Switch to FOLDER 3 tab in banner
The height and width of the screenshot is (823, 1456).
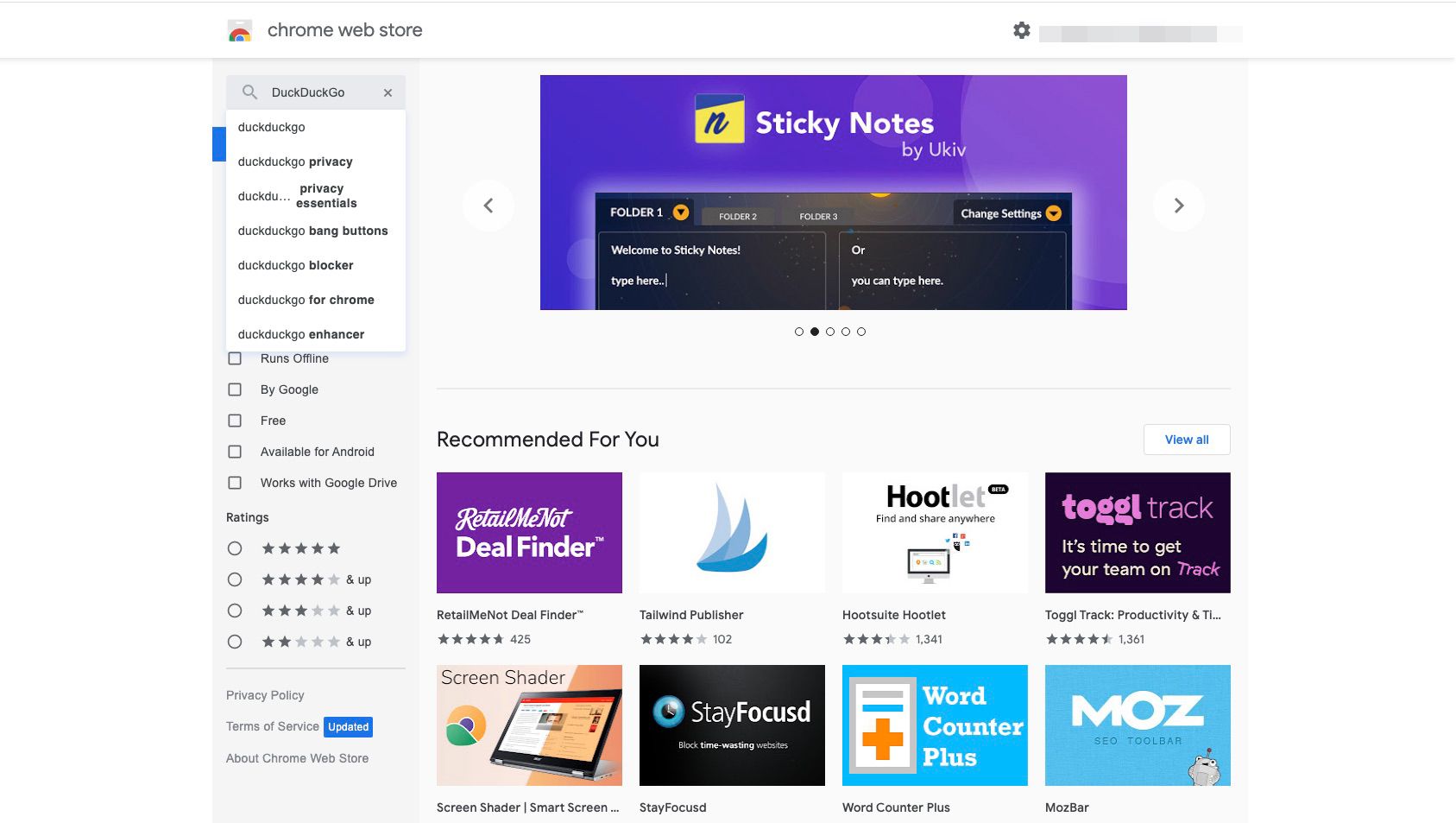[818, 217]
